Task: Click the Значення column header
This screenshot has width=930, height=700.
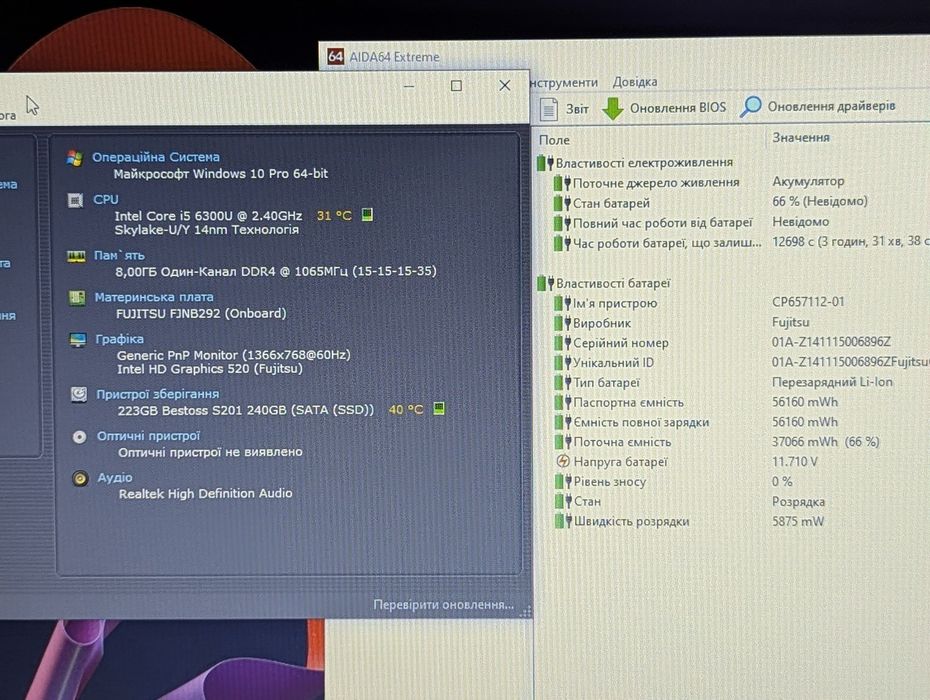Action: point(801,138)
